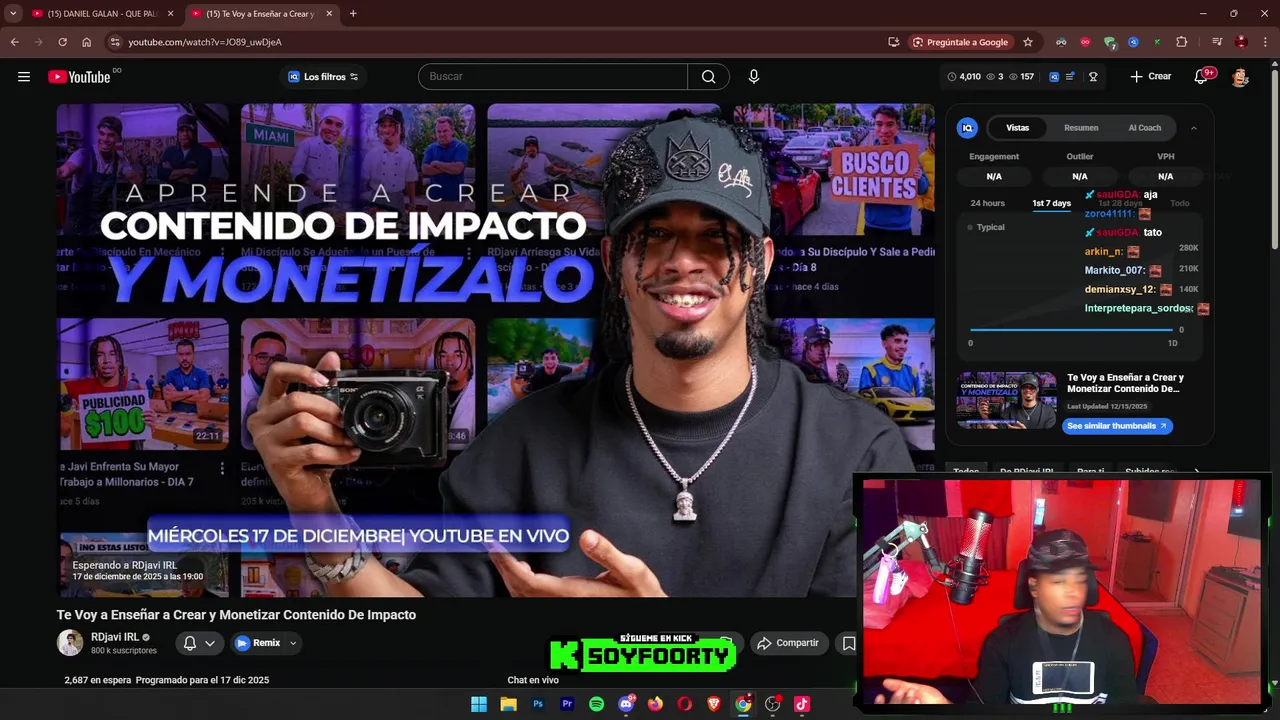The width and height of the screenshot is (1280, 720).
Task: Bookmark this page with the star icon
Action: point(1027,42)
